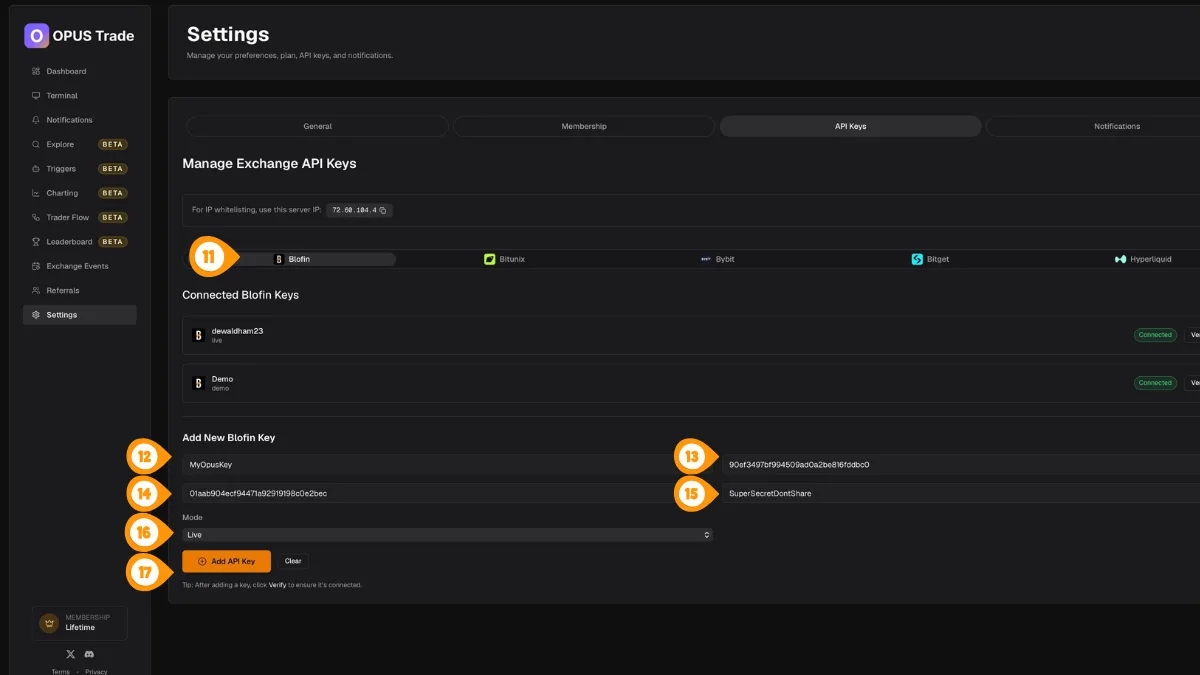Click passphrase field containing SuperSecretDontShare
The height and width of the screenshot is (675, 1200).
click(x=961, y=493)
